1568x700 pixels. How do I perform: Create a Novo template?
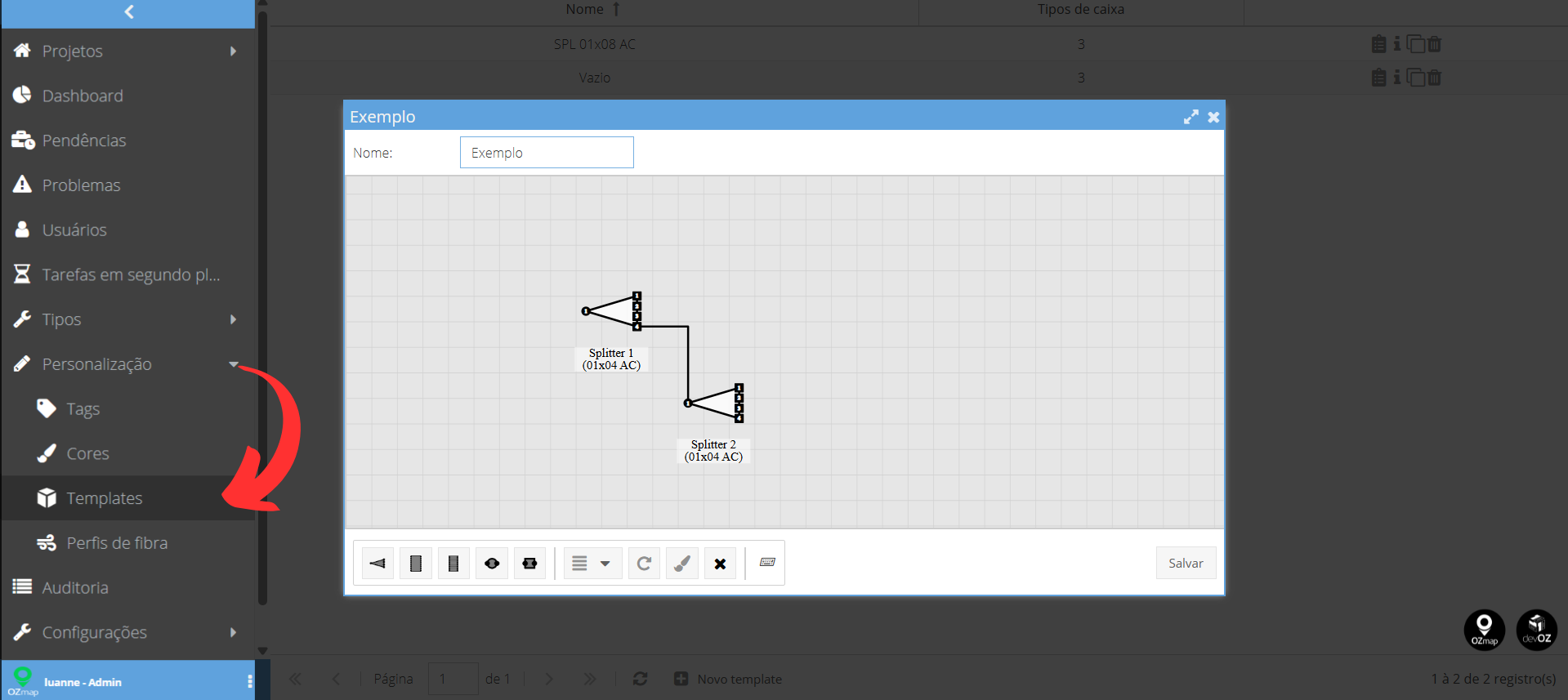[x=727, y=679]
